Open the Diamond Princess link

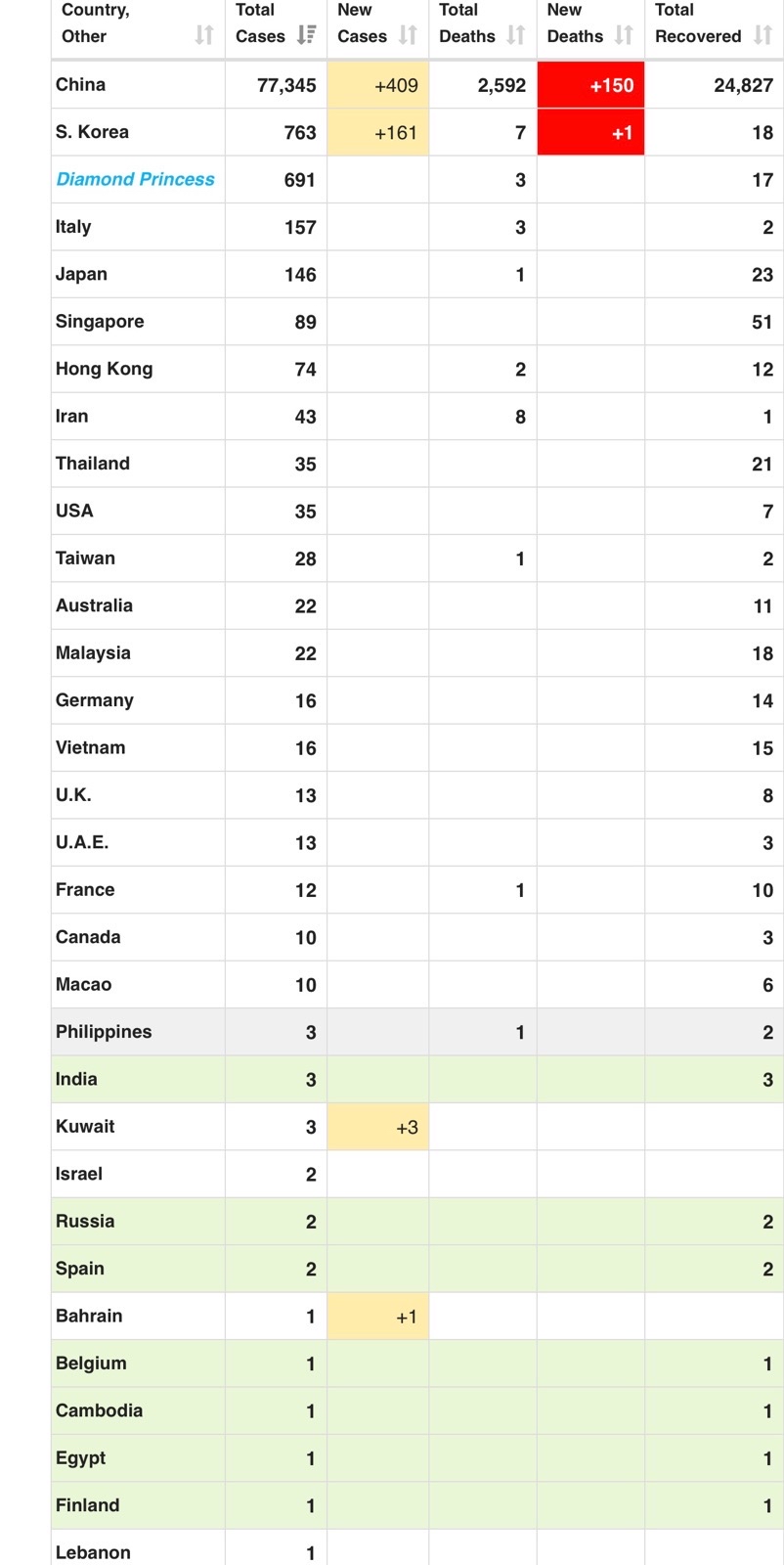pyautogui.click(x=135, y=179)
